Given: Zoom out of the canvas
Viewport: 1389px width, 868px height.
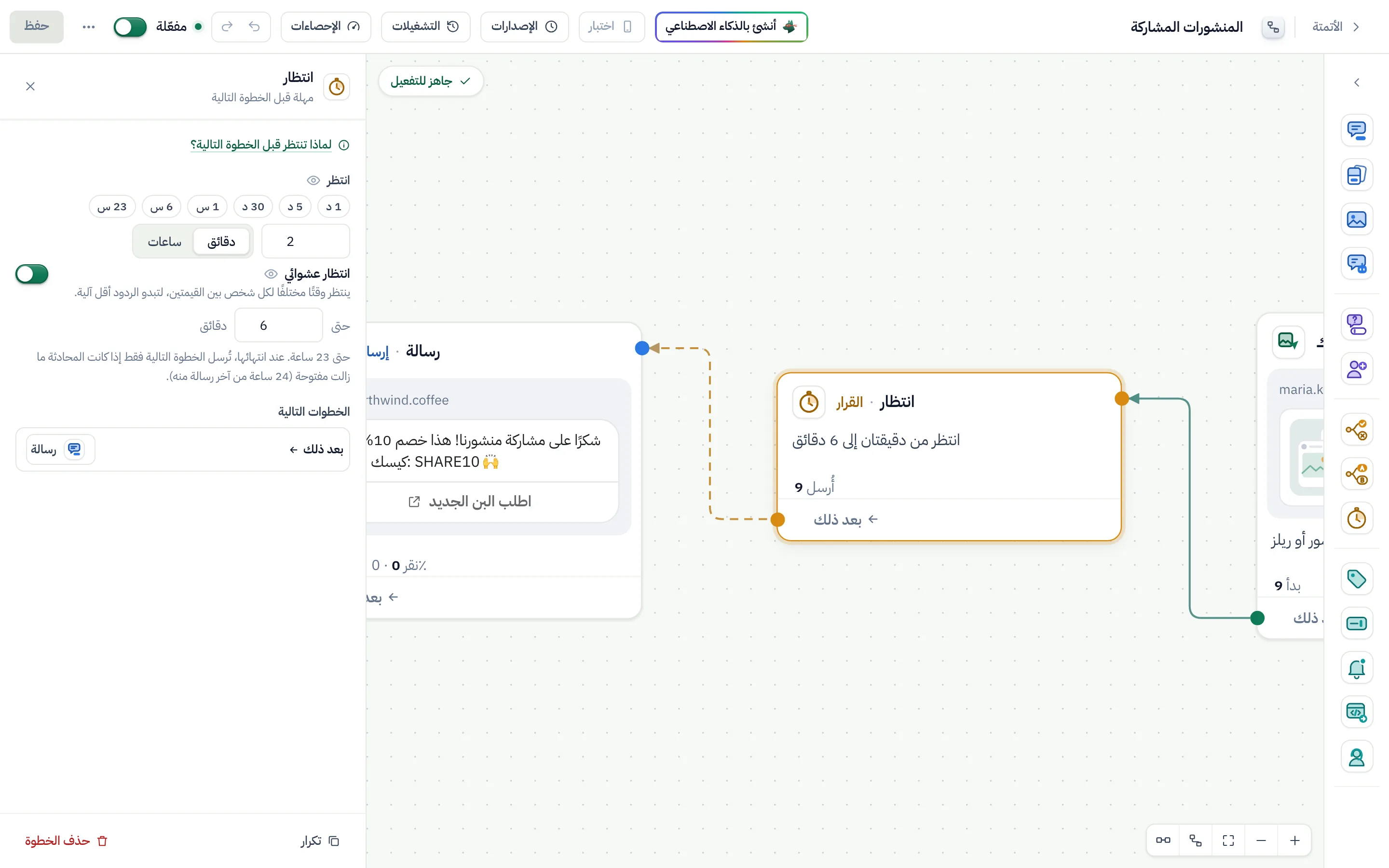Looking at the screenshot, I should (1261, 841).
